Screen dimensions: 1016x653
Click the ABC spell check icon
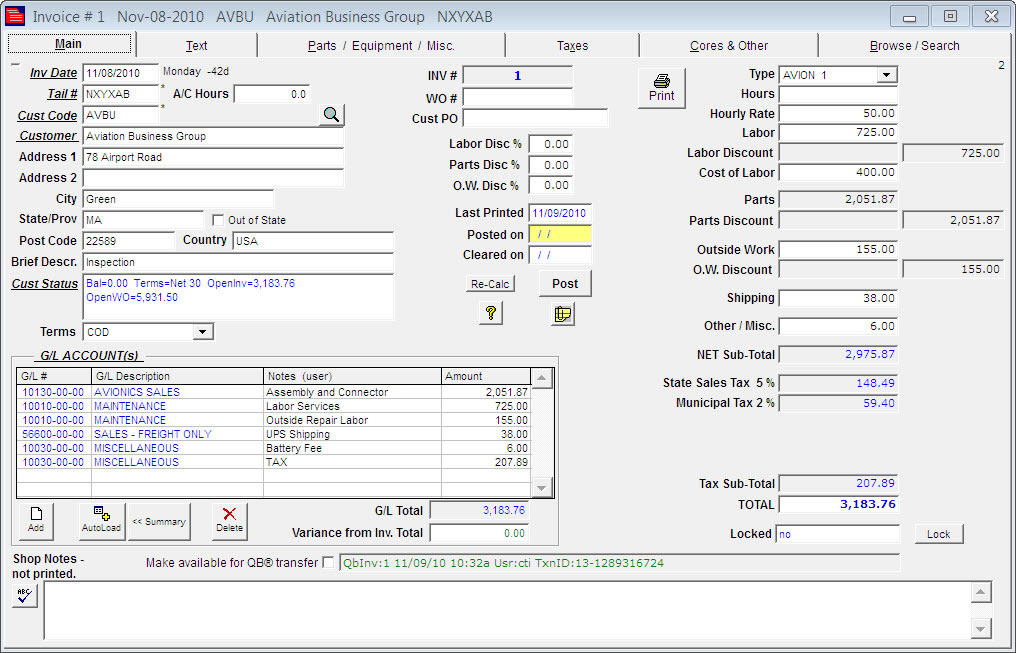click(x=25, y=596)
